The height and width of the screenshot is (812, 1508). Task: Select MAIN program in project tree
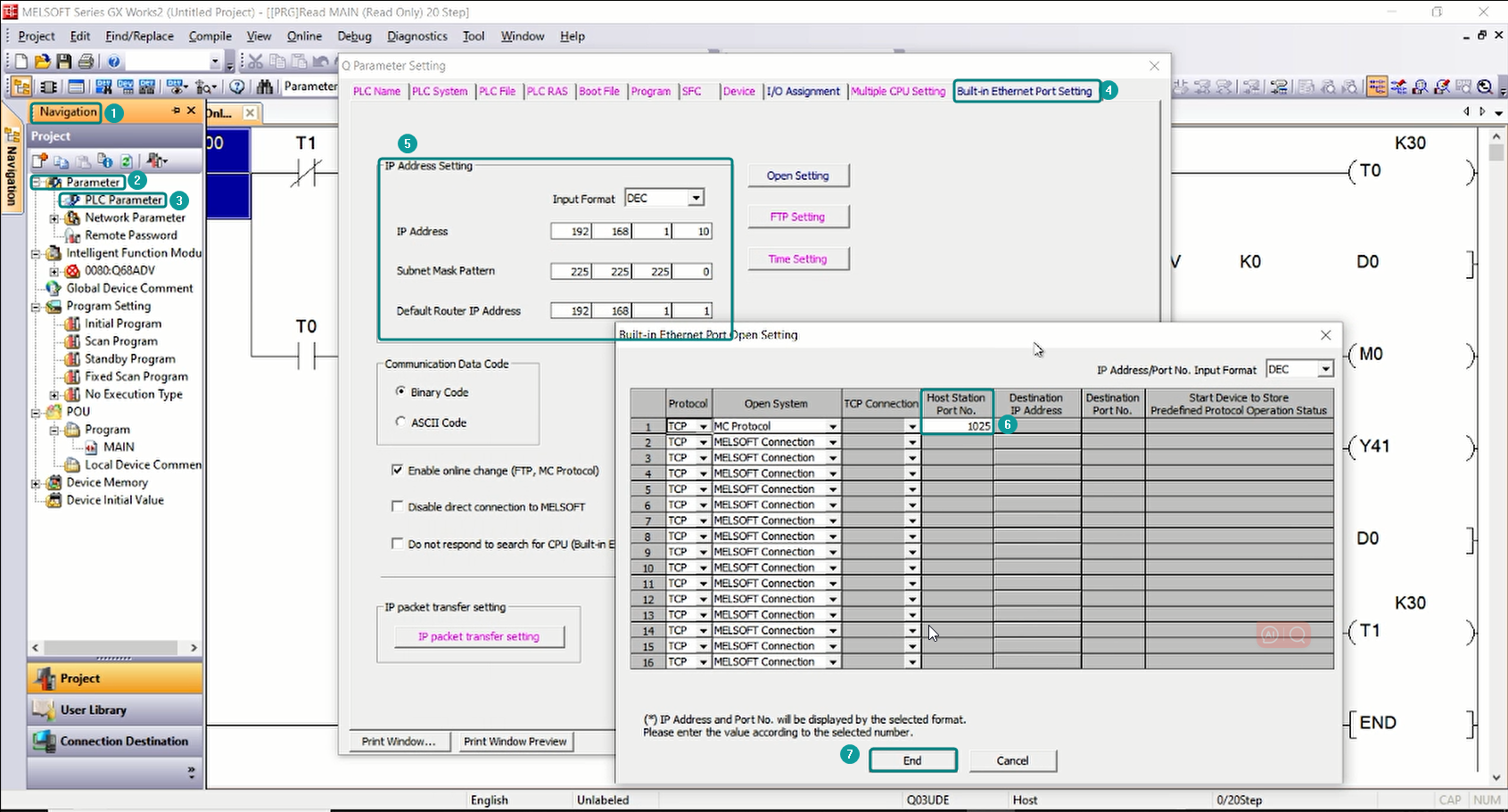click(119, 447)
